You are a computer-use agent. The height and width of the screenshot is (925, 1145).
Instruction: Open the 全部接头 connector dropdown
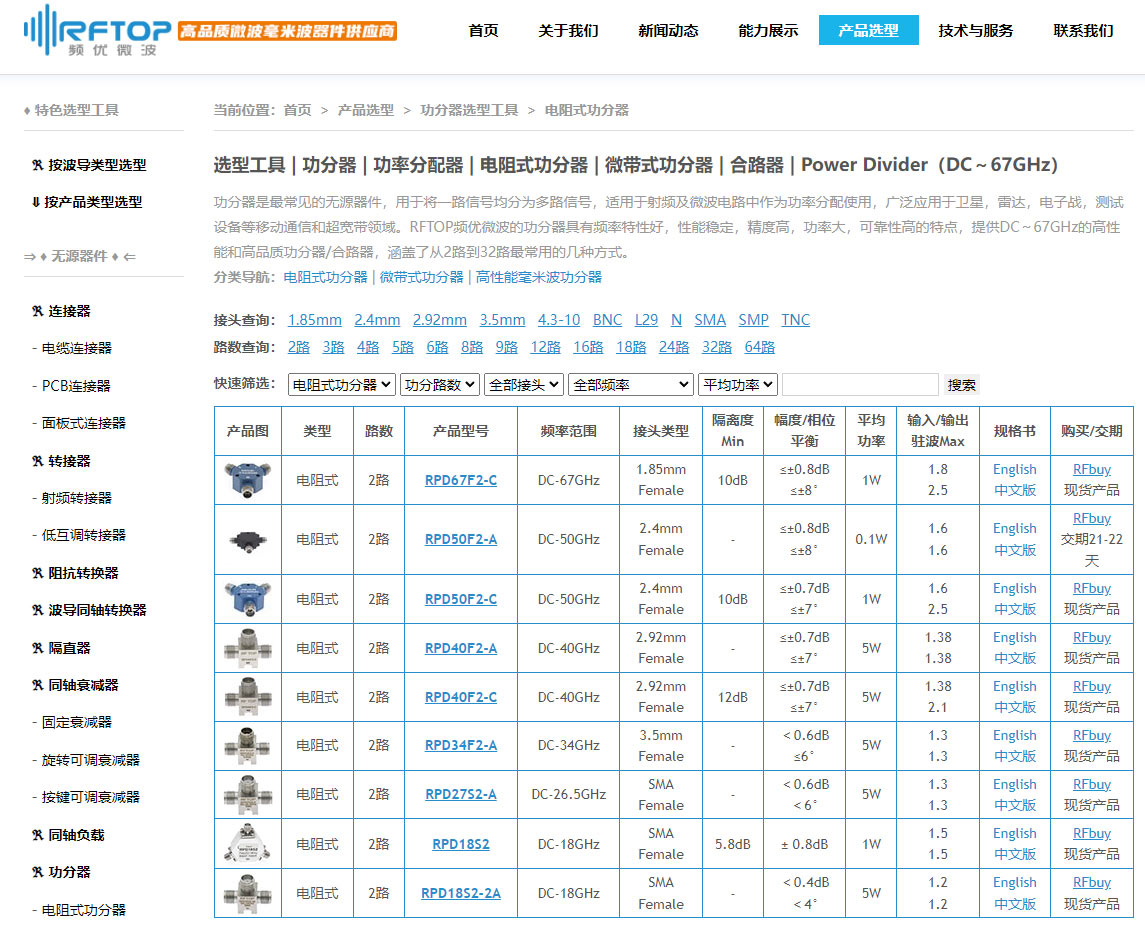(x=523, y=385)
